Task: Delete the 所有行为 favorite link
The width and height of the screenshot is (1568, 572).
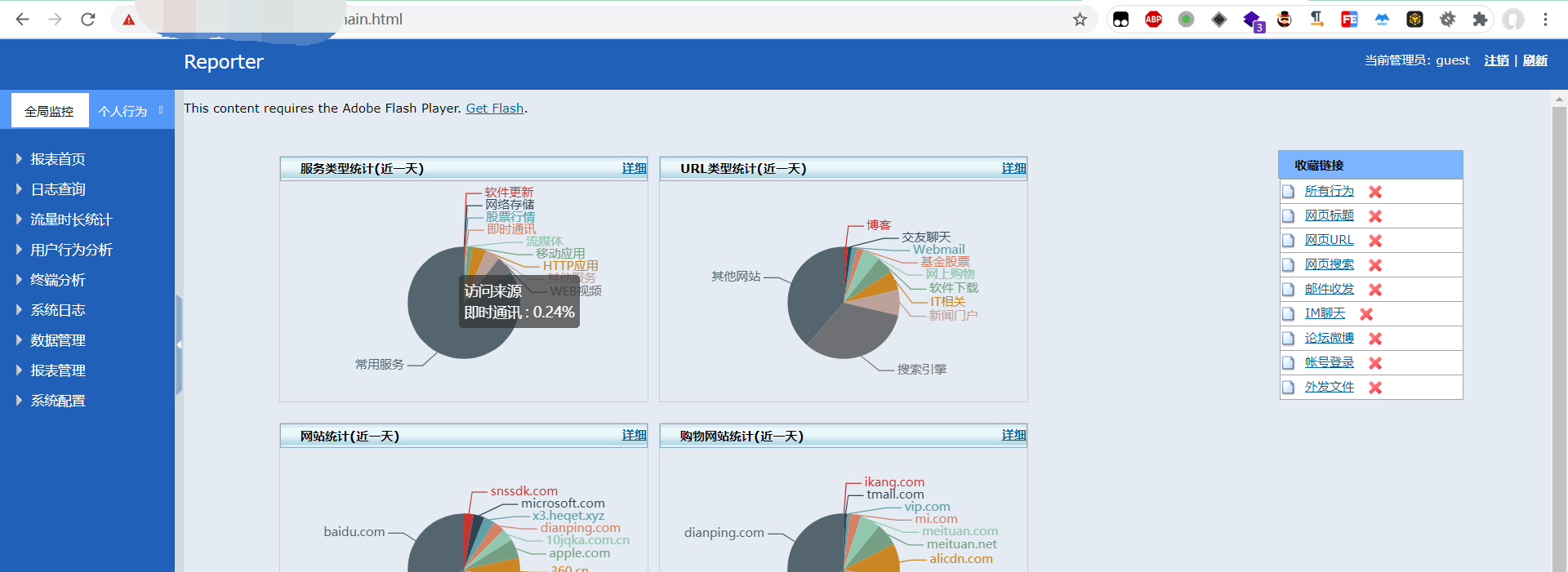Action: tap(1375, 192)
